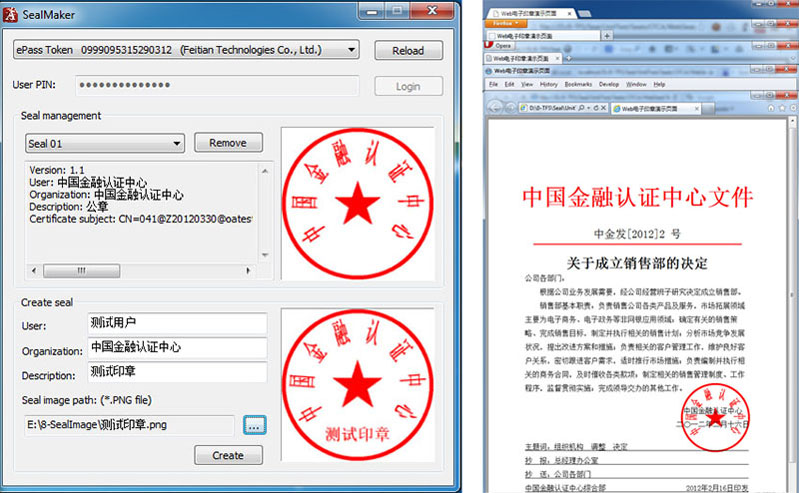
Task: Click the SealMaker app icon in title bar
Action: tap(10, 15)
